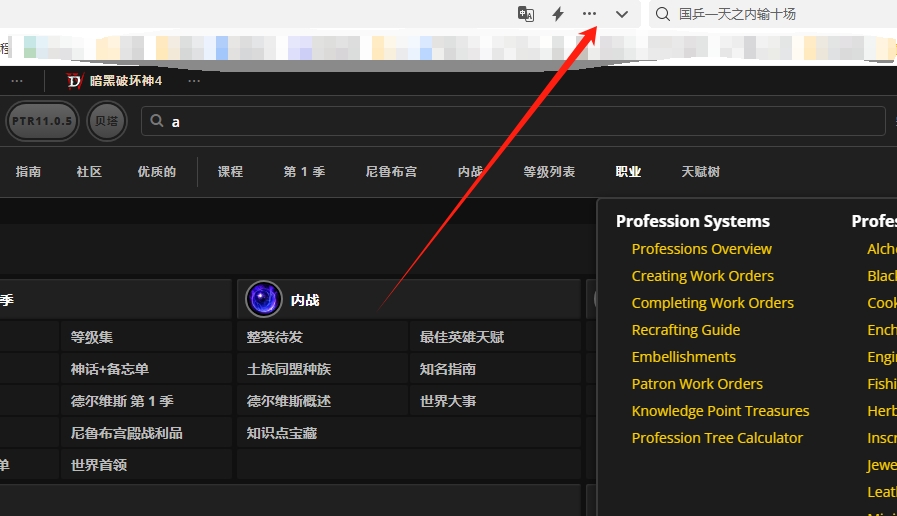Open the 神话+备忘单 link
The width and height of the screenshot is (897, 516).
(x=110, y=369)
